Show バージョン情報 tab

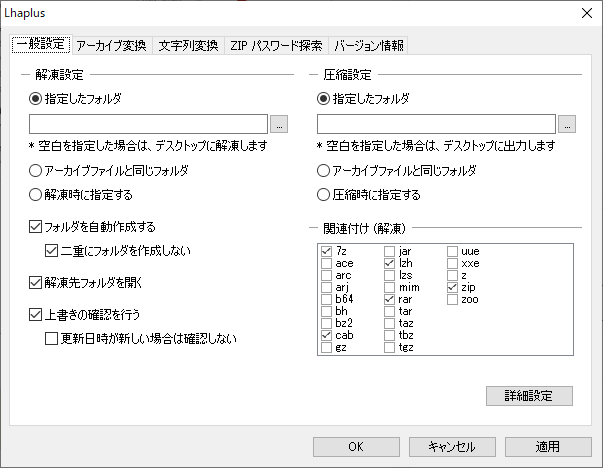tap(368, 45)
